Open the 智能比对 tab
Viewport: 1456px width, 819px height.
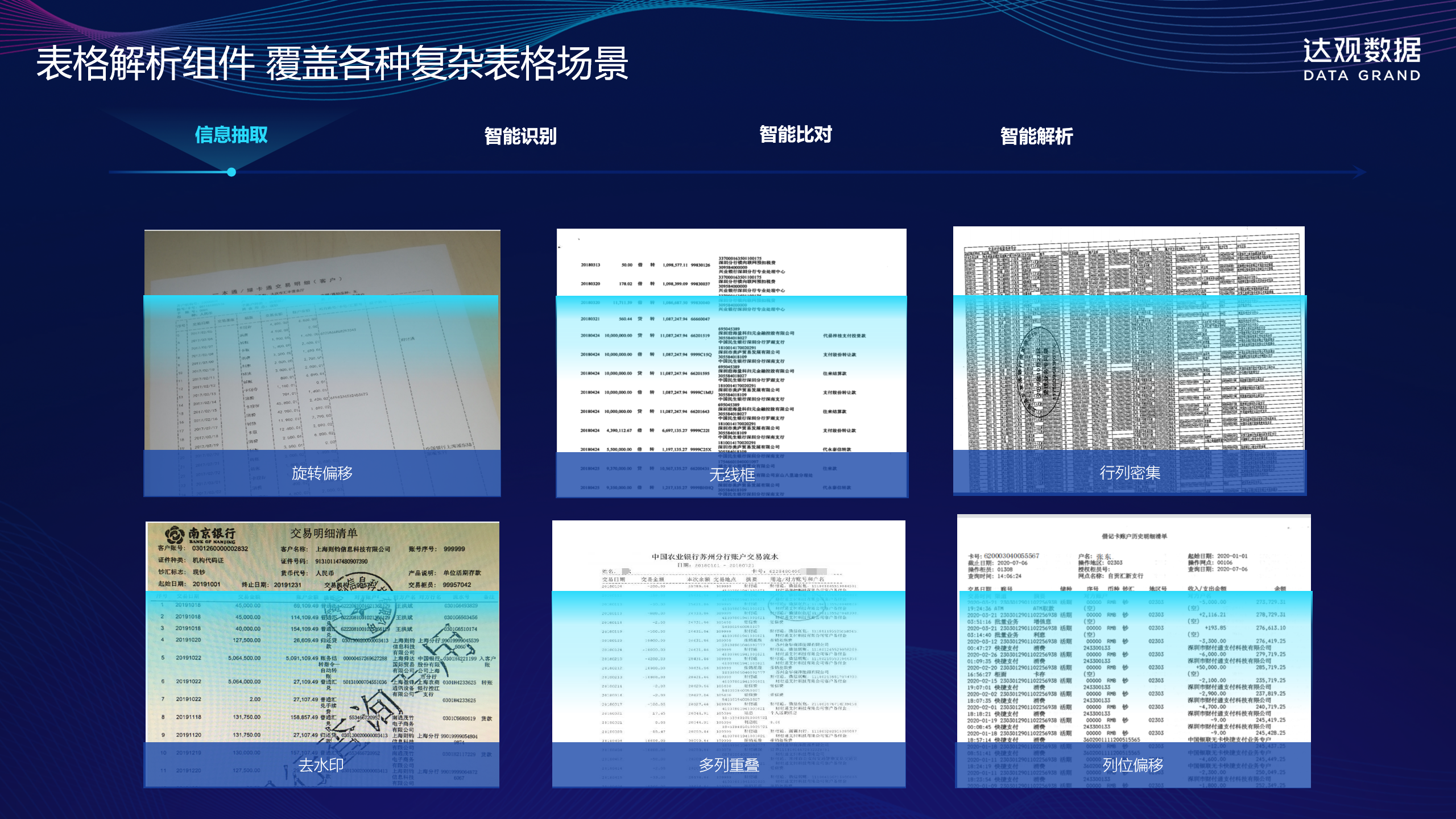(795, 135)
